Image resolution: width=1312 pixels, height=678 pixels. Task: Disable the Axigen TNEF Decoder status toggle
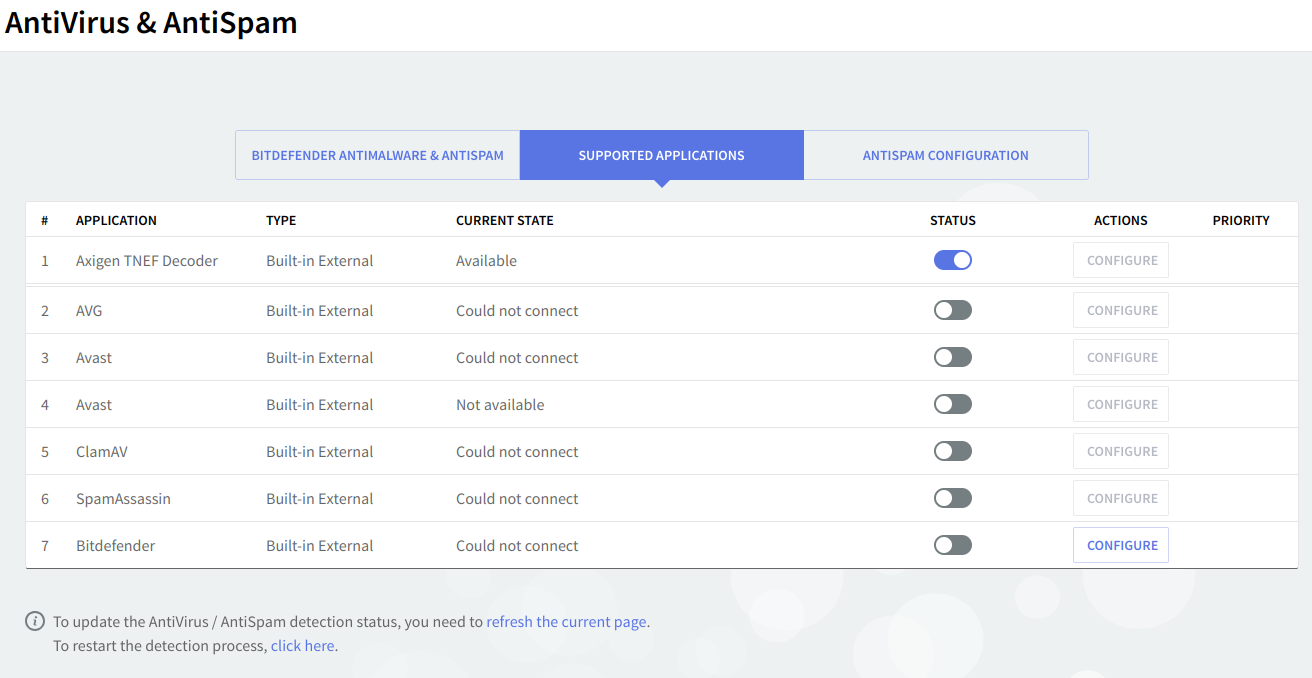pos(952,260)
